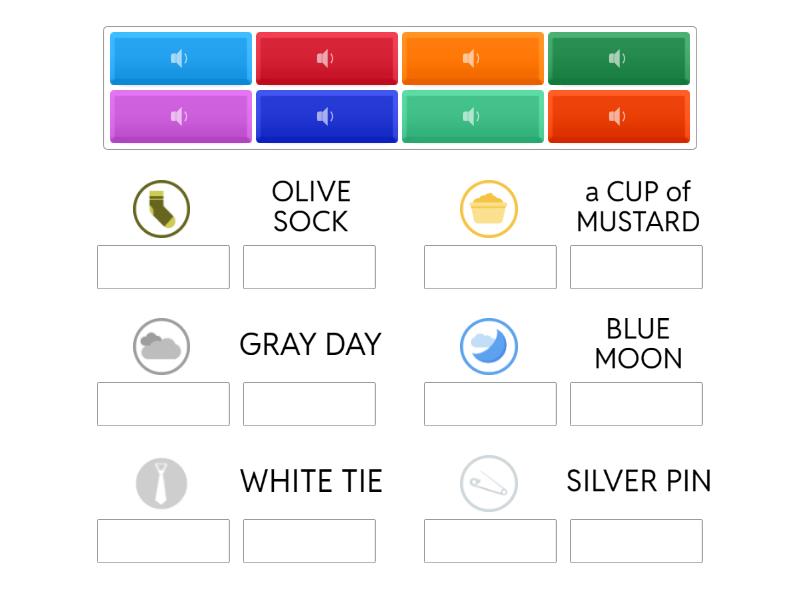
Task: Click the silver safety pin icon
Action: coord(489,483)
